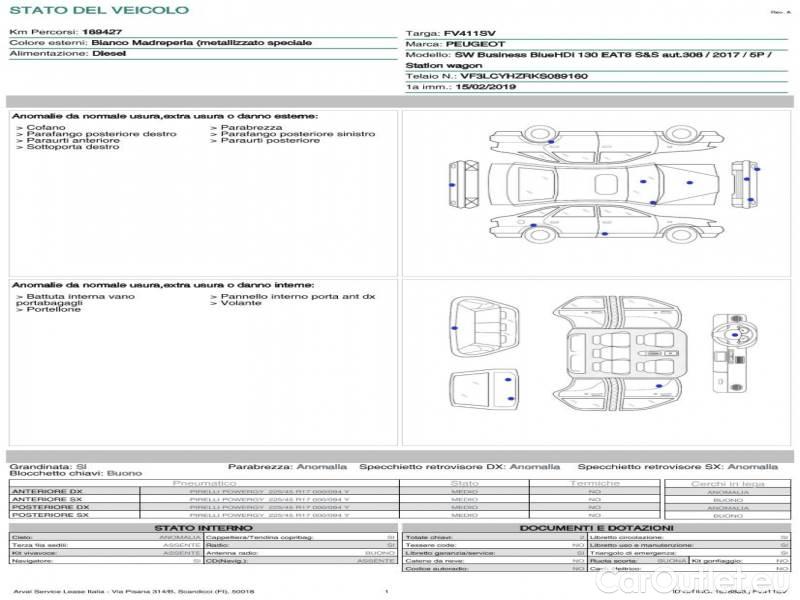Select the chassis number 'VF3LCYHZRKS089160'
Screen dimensions: 800x600
pos(524,76)
